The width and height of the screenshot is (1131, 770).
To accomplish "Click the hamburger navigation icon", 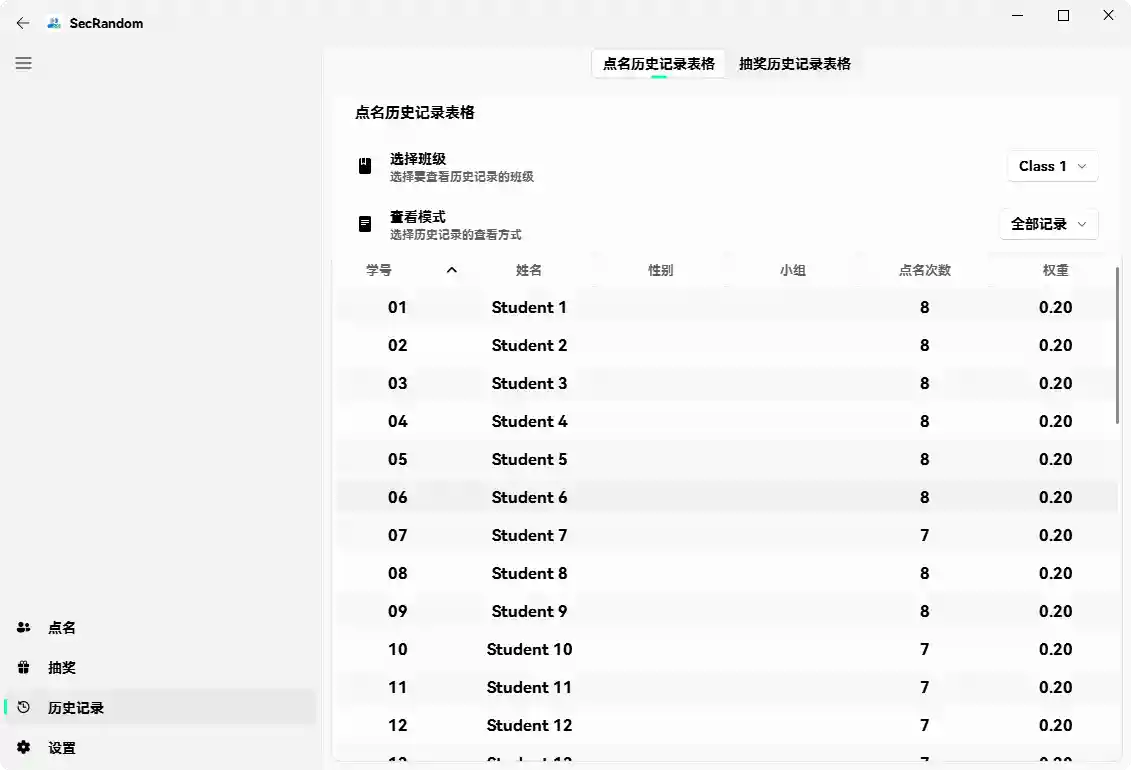I will 23,63.
